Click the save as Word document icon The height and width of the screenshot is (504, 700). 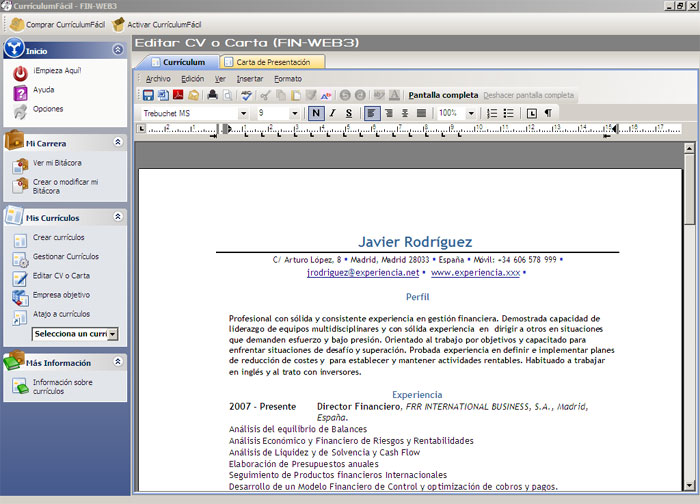point(163,95)
